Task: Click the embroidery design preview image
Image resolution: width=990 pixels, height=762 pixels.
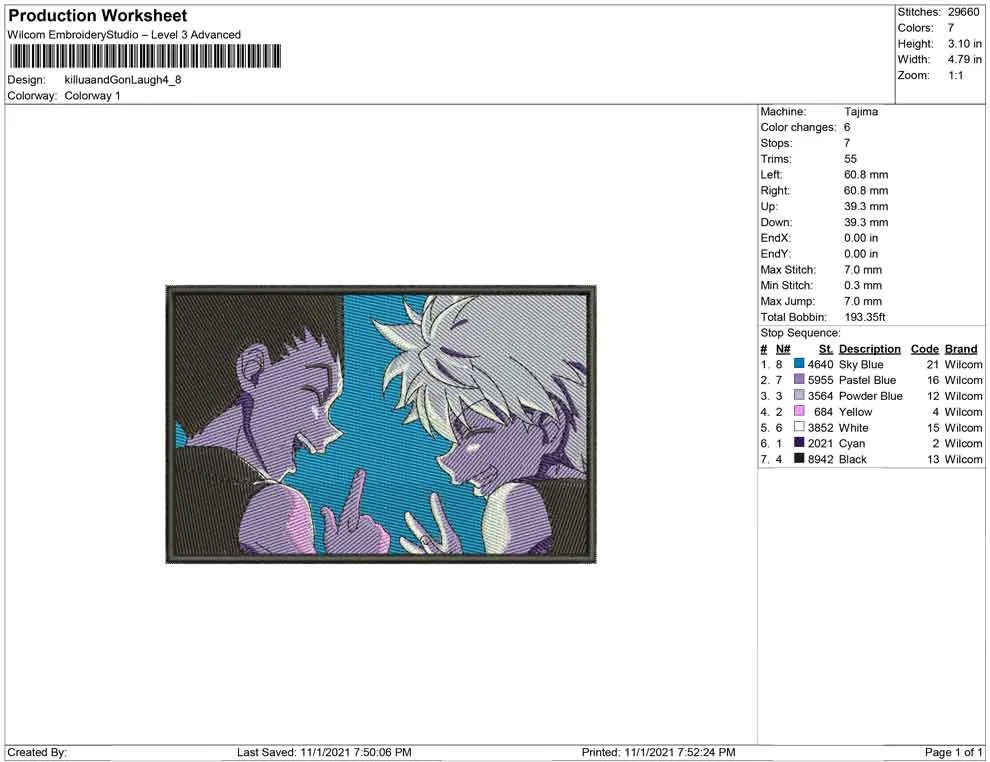Action: coord(381,424)
